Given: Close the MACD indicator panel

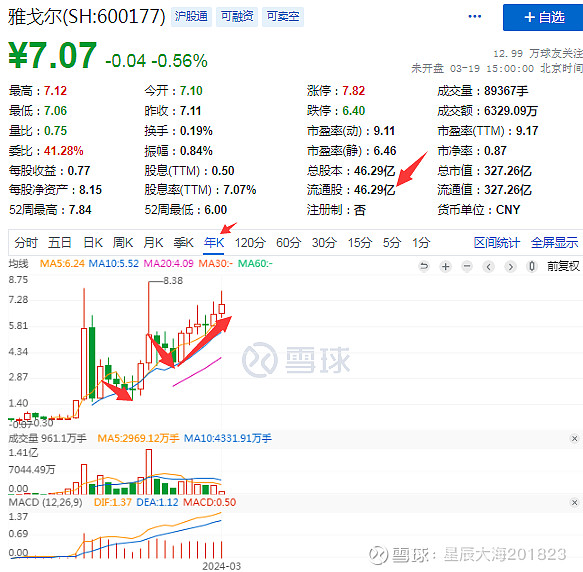Looking at the screenshot, I should [x=574, y=502].
